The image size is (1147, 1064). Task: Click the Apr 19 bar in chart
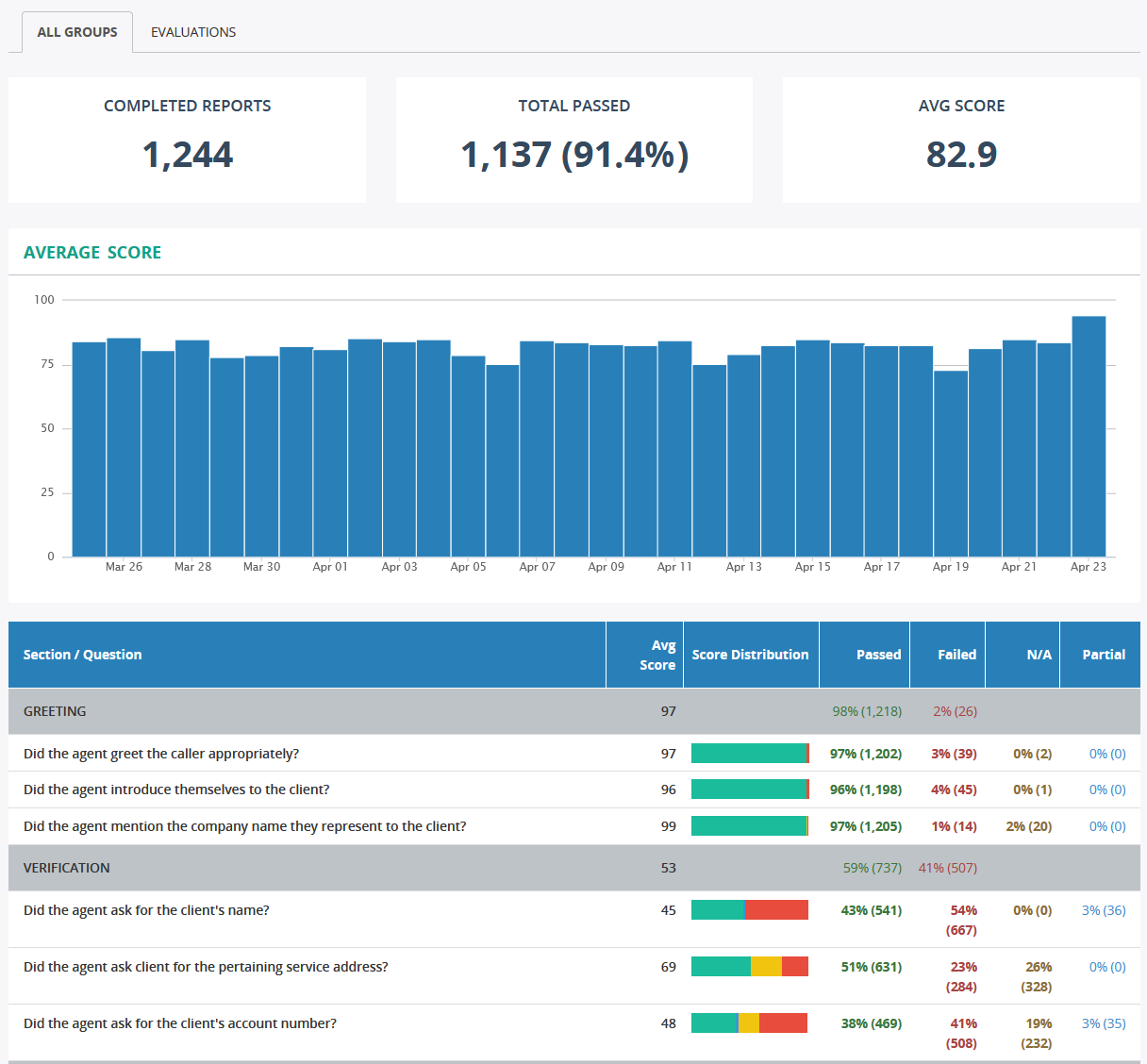coord(951,463)
